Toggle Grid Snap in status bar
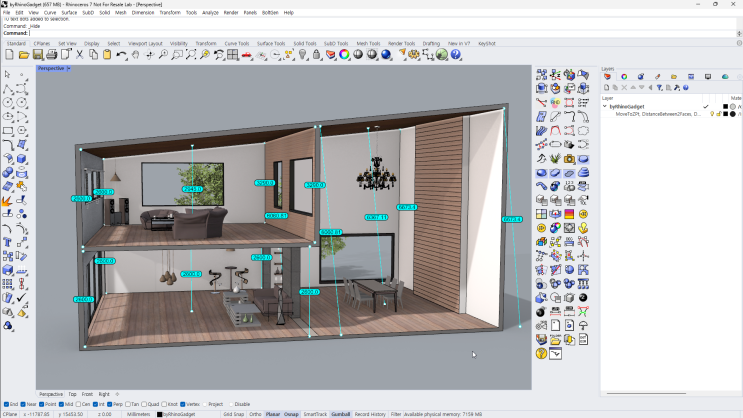This screenshot has width=743, height=418. click(x=234, y=414)
